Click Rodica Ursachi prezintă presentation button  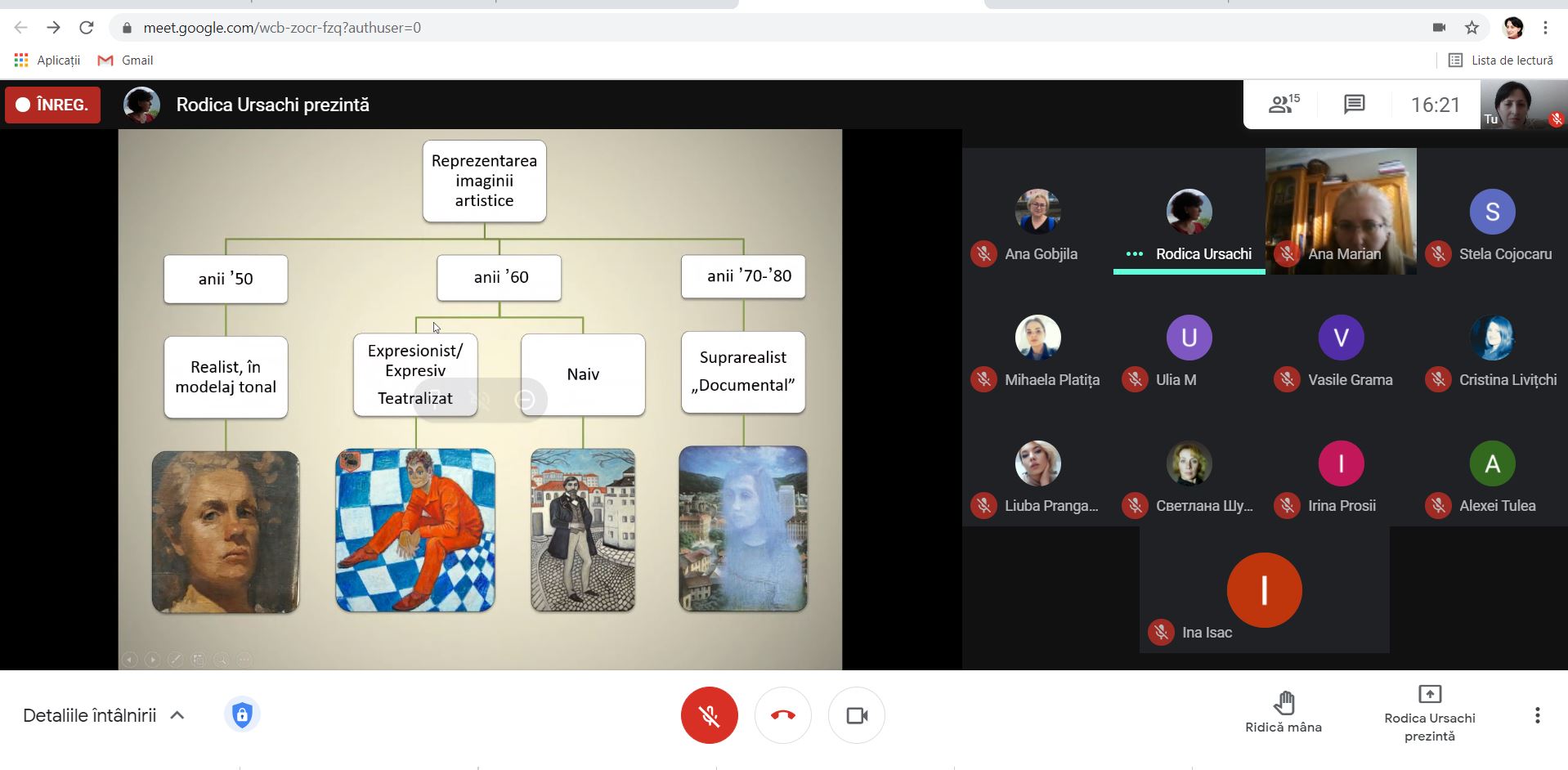[x=1429, y=714]
